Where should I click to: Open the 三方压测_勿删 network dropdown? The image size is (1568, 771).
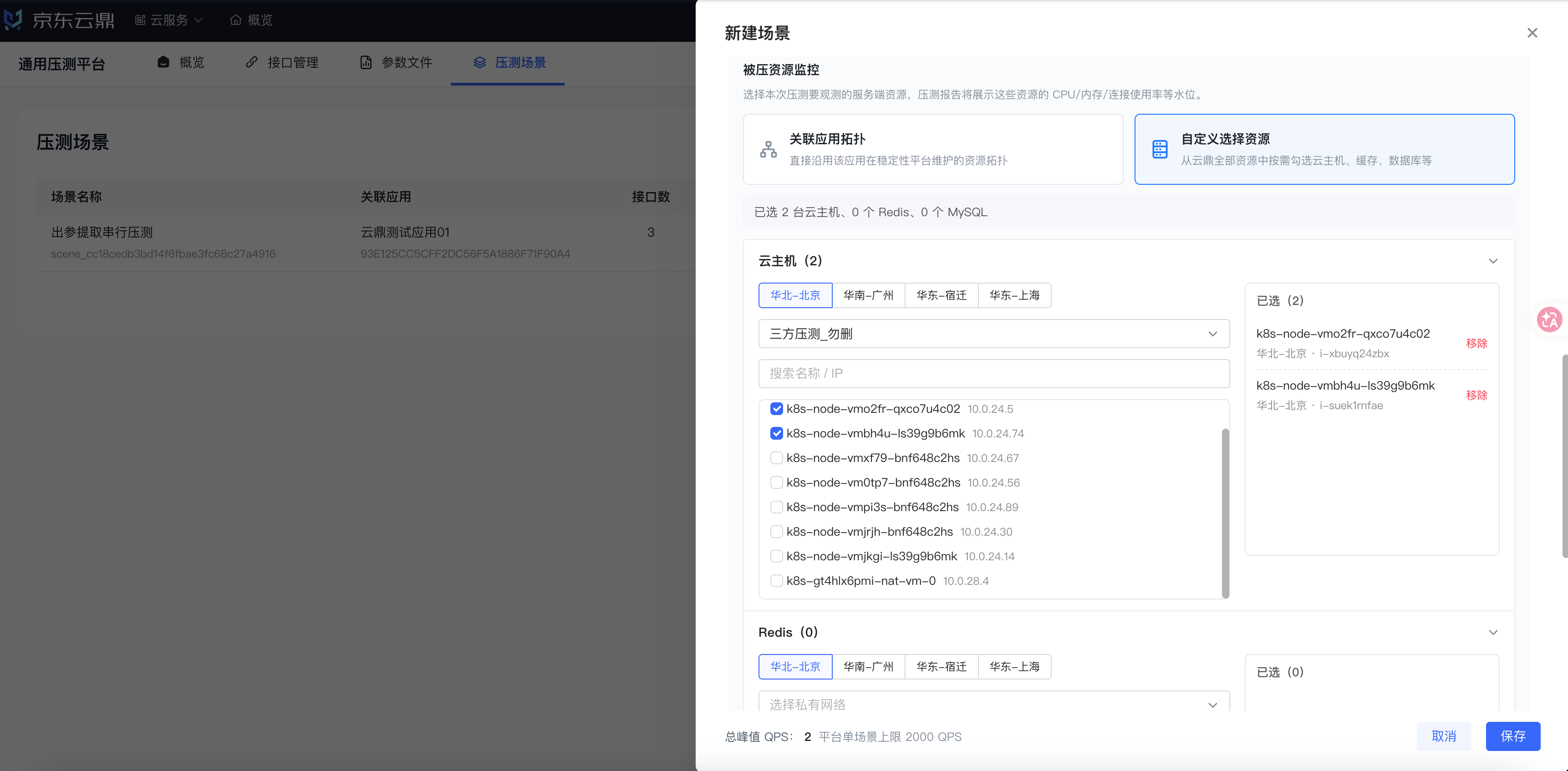point(993,334)
